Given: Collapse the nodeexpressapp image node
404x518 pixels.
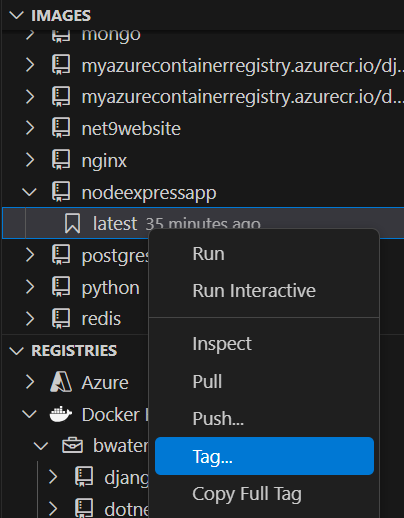Looking at the screenshot, I should [x=30, y=192].
